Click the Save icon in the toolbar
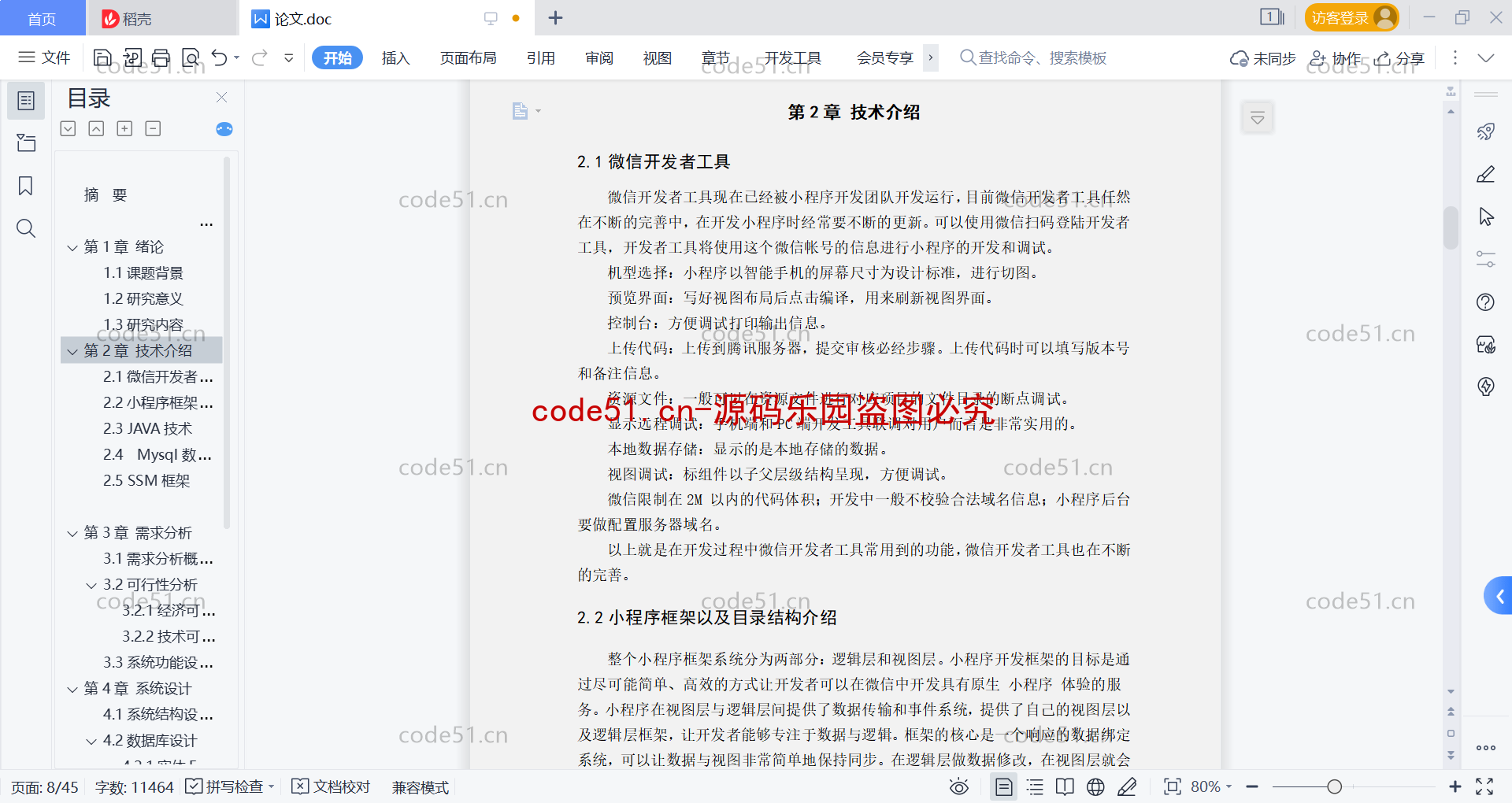 tap(102, 57)
